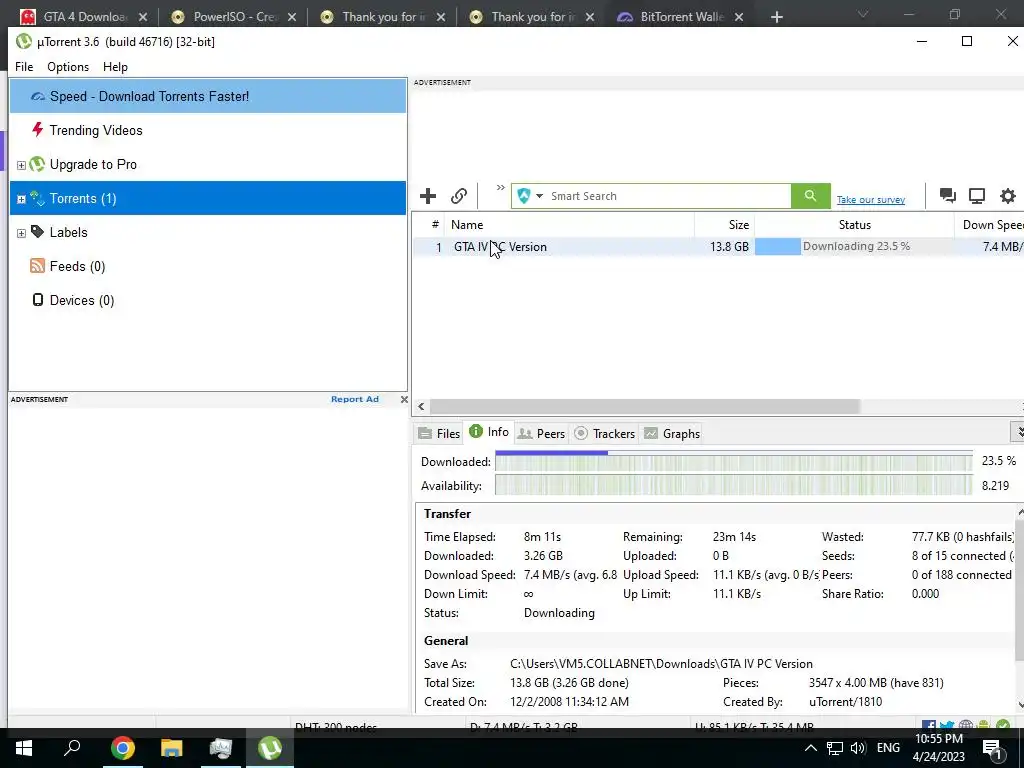Close the BitTorrent Wallet browser tab
The image size is (1024, 768).
tap(739, 17)
